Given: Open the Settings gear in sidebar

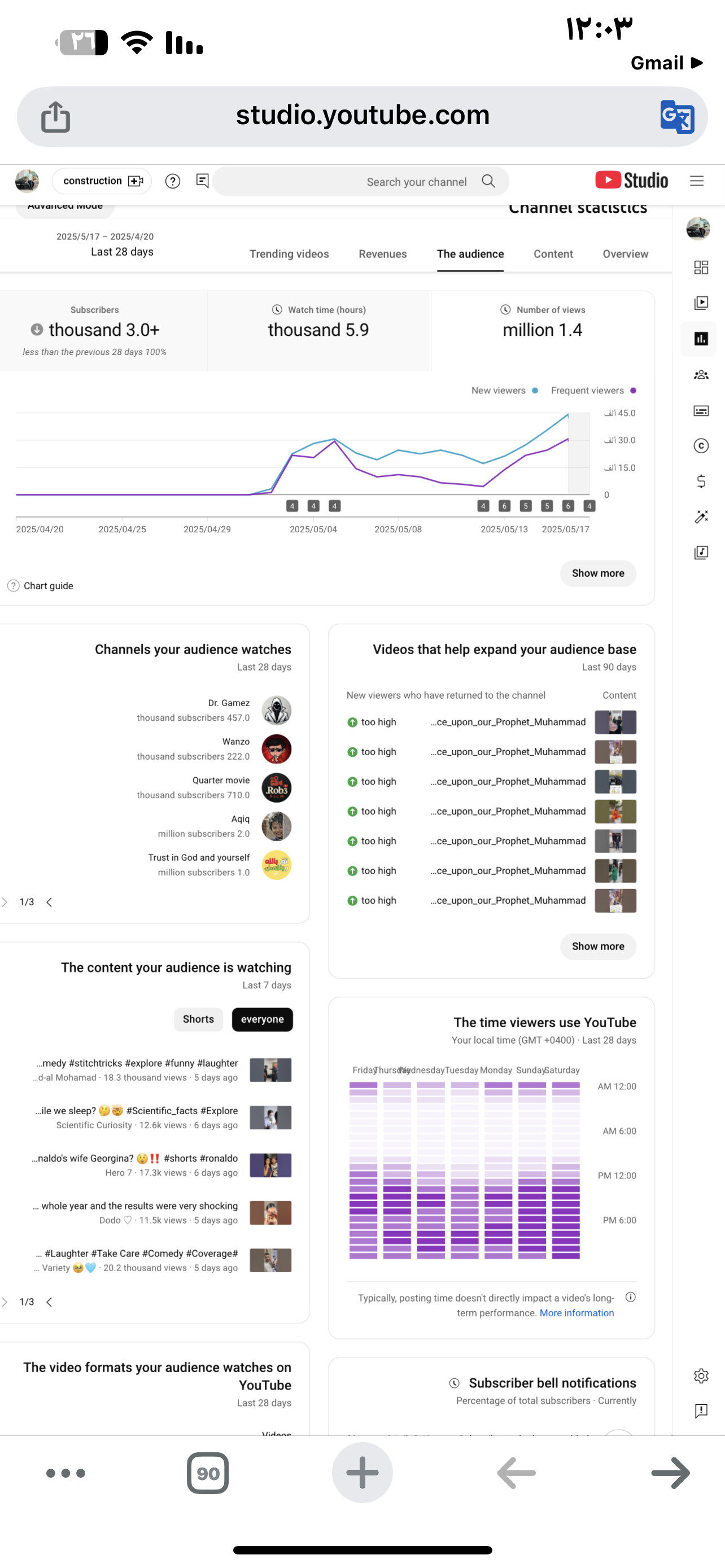Looking at the screenshot, I should 701,1376.
